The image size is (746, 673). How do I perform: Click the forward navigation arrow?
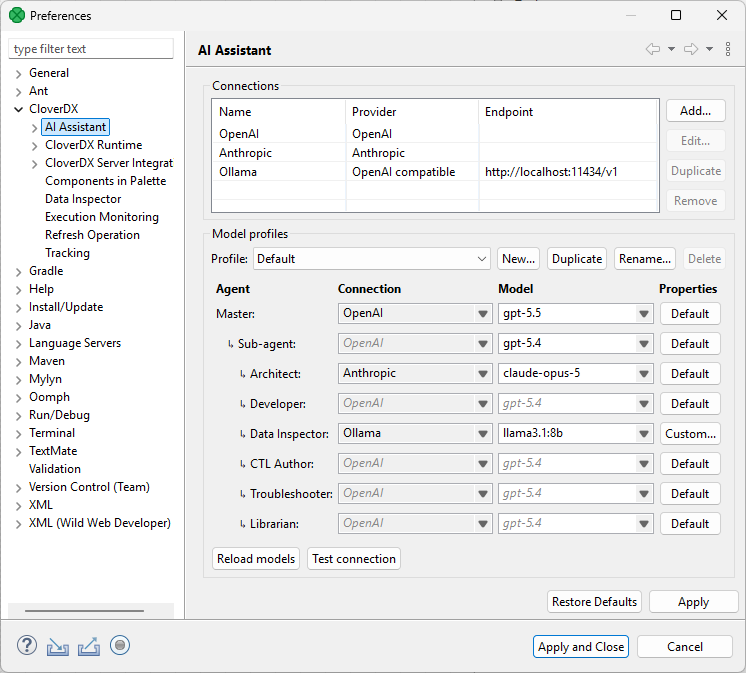point(691,49)
